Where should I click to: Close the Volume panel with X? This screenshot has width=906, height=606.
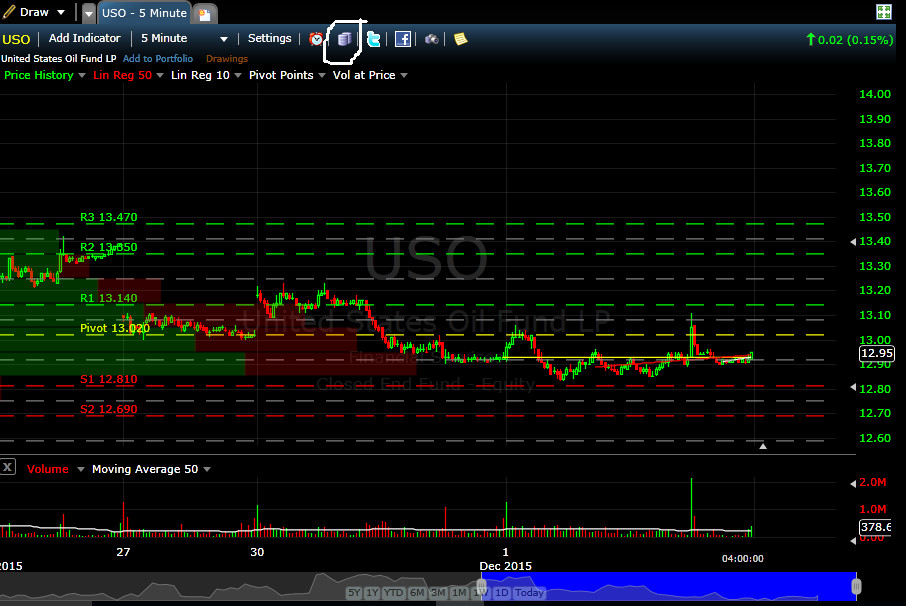(8, 467)
